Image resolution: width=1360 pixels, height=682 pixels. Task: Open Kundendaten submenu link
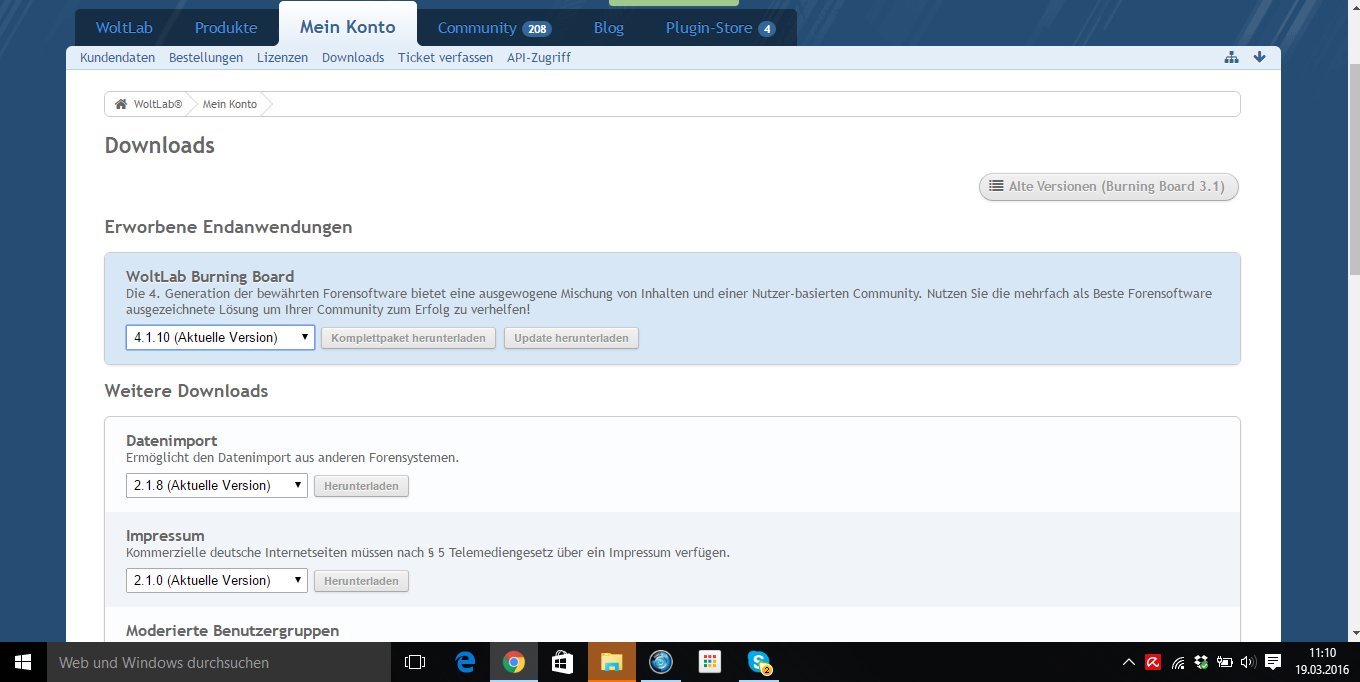click(118, 58)
